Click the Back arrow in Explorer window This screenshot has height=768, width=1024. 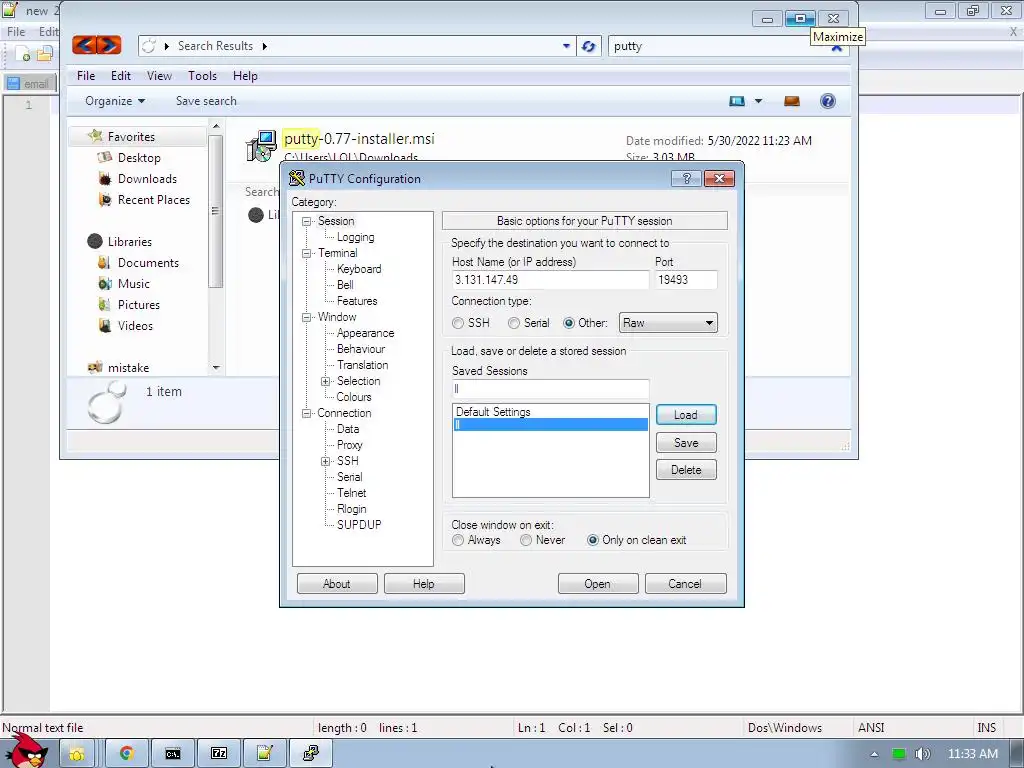click(x=84, y=45)
